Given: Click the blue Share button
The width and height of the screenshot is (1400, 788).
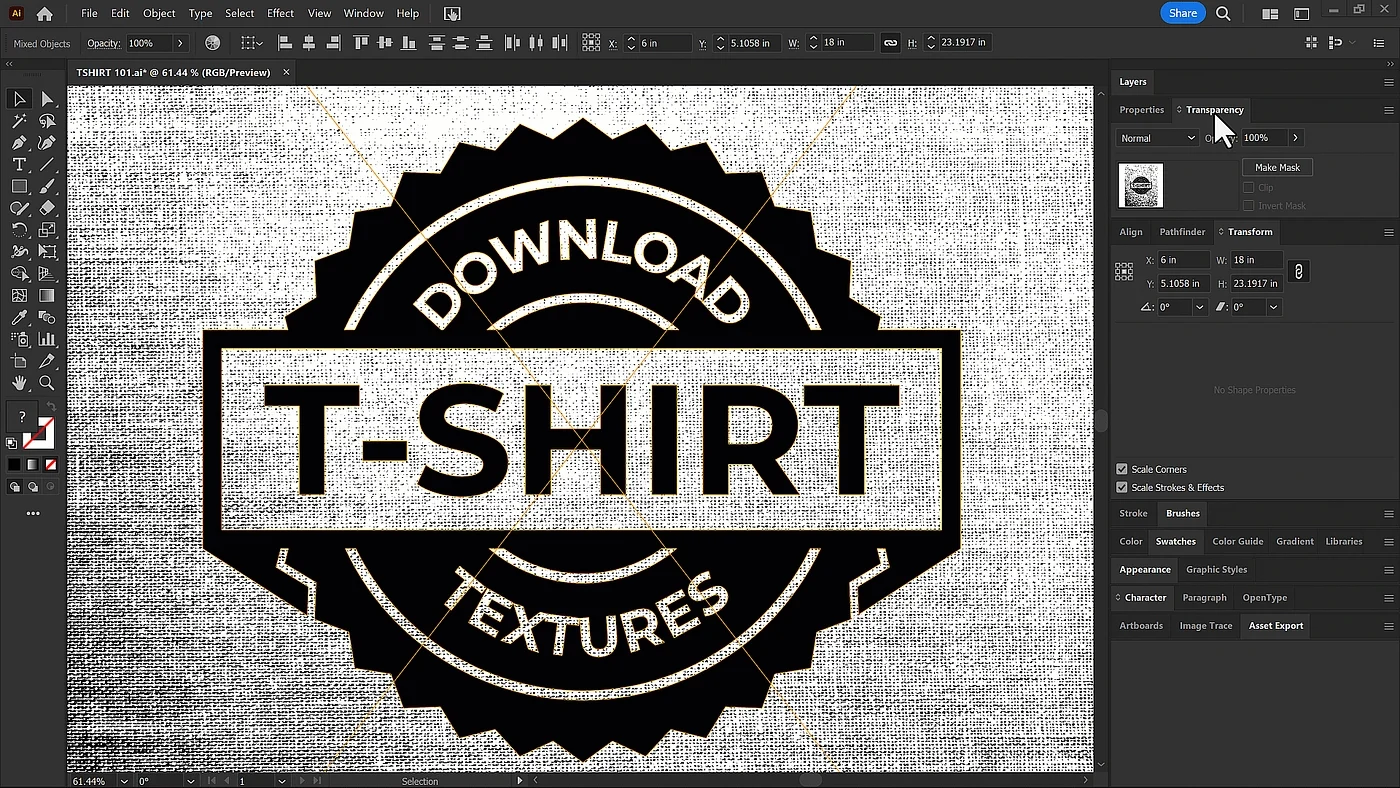Looking at the screenshot, I should pos(1182,14).
